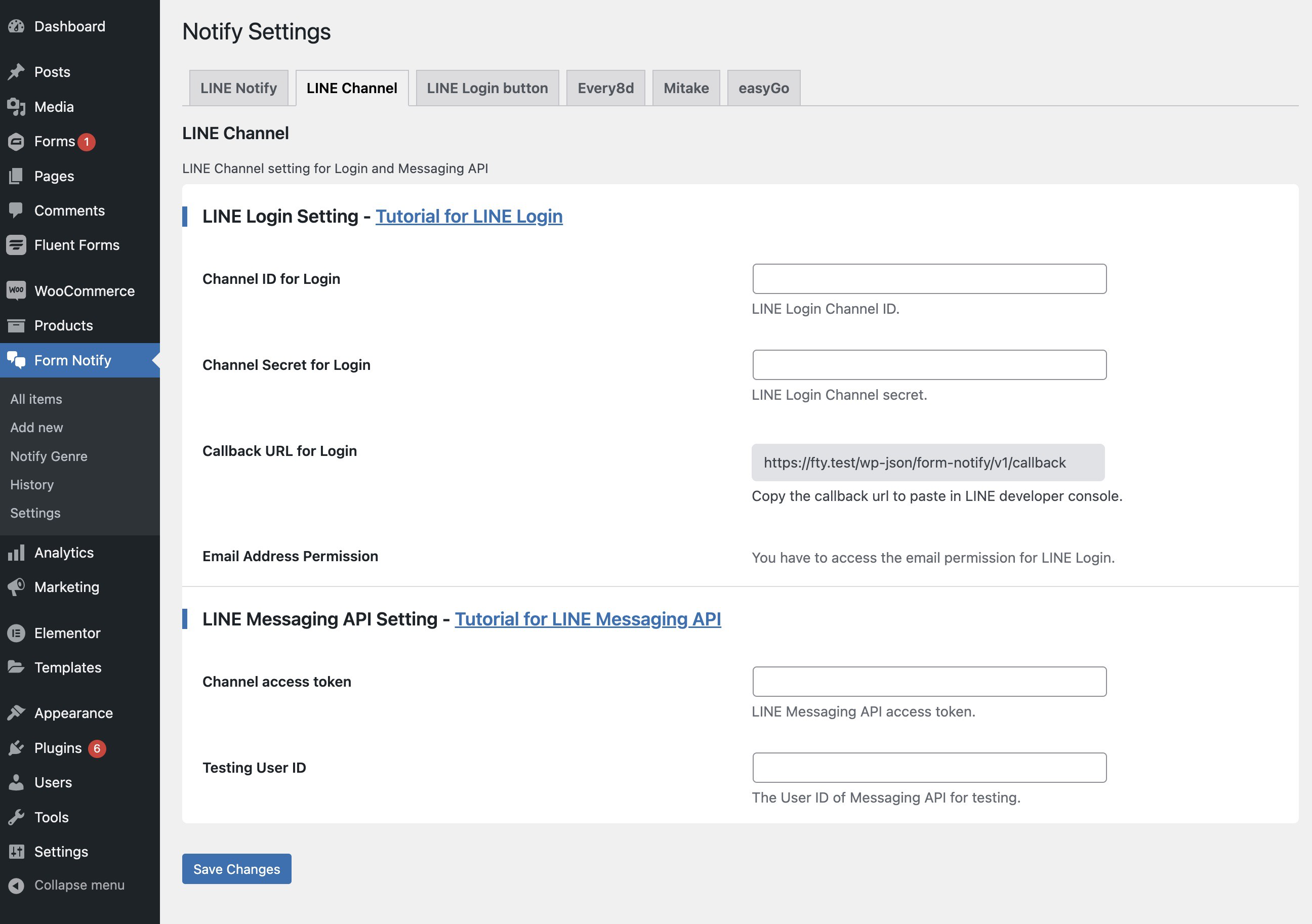The height and width of the screenshot is (924, 1312).
Task: Switch to the Every8d tab
Action: click(x=606, y=88)
